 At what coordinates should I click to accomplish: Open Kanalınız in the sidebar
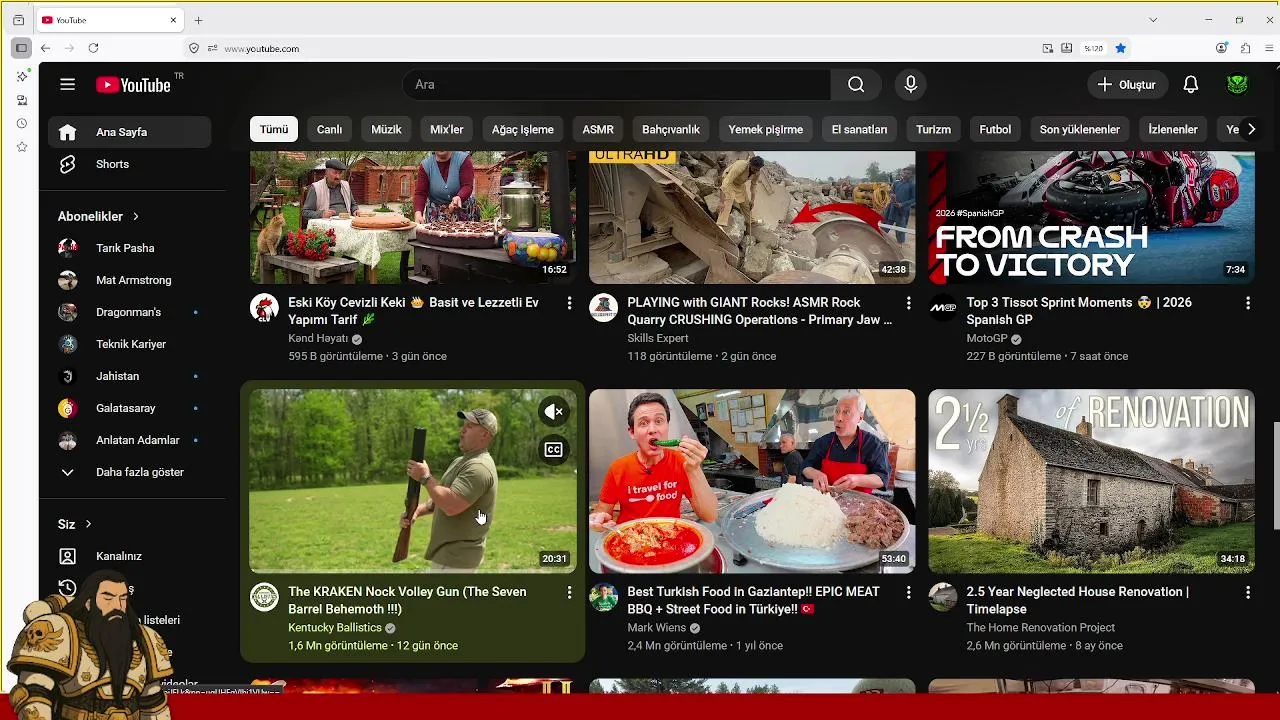129,556
